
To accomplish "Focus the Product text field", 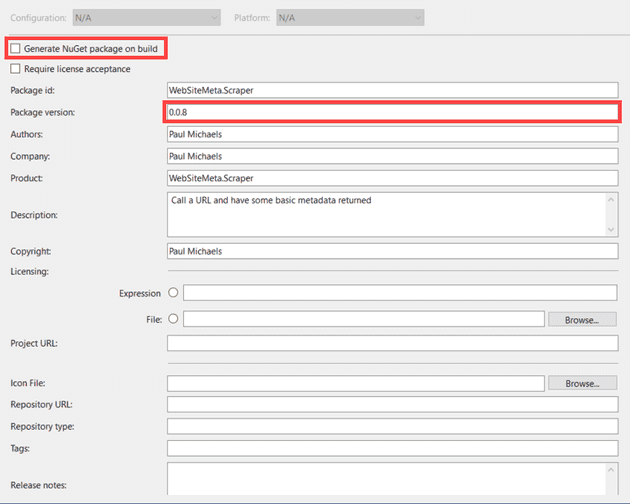I will pyautogui.click(x=393, y=178).
